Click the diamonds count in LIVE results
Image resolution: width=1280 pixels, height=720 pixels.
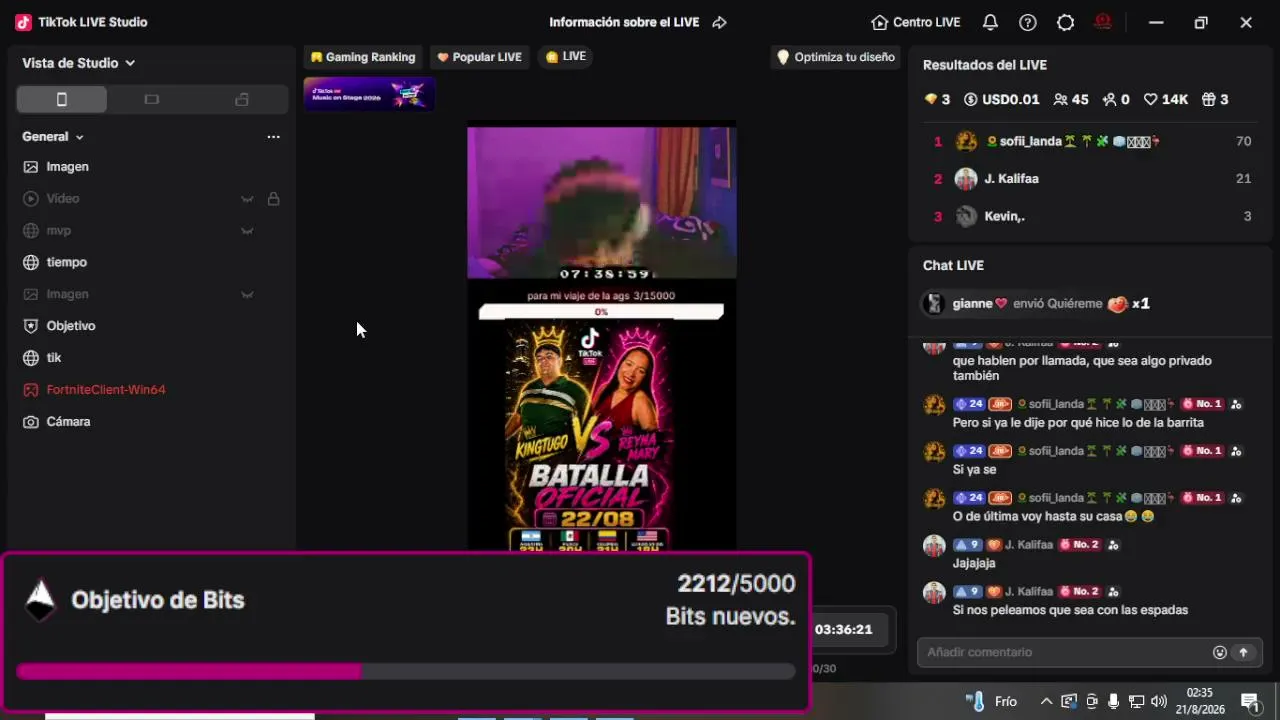[x=937, y=99]
